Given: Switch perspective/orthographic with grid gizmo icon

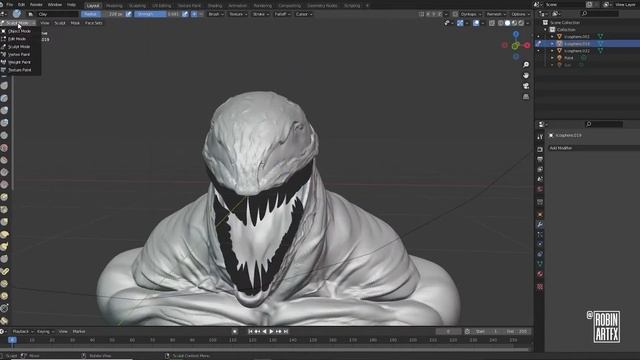Looking at the screenshot, I should (x=526, y=97).
